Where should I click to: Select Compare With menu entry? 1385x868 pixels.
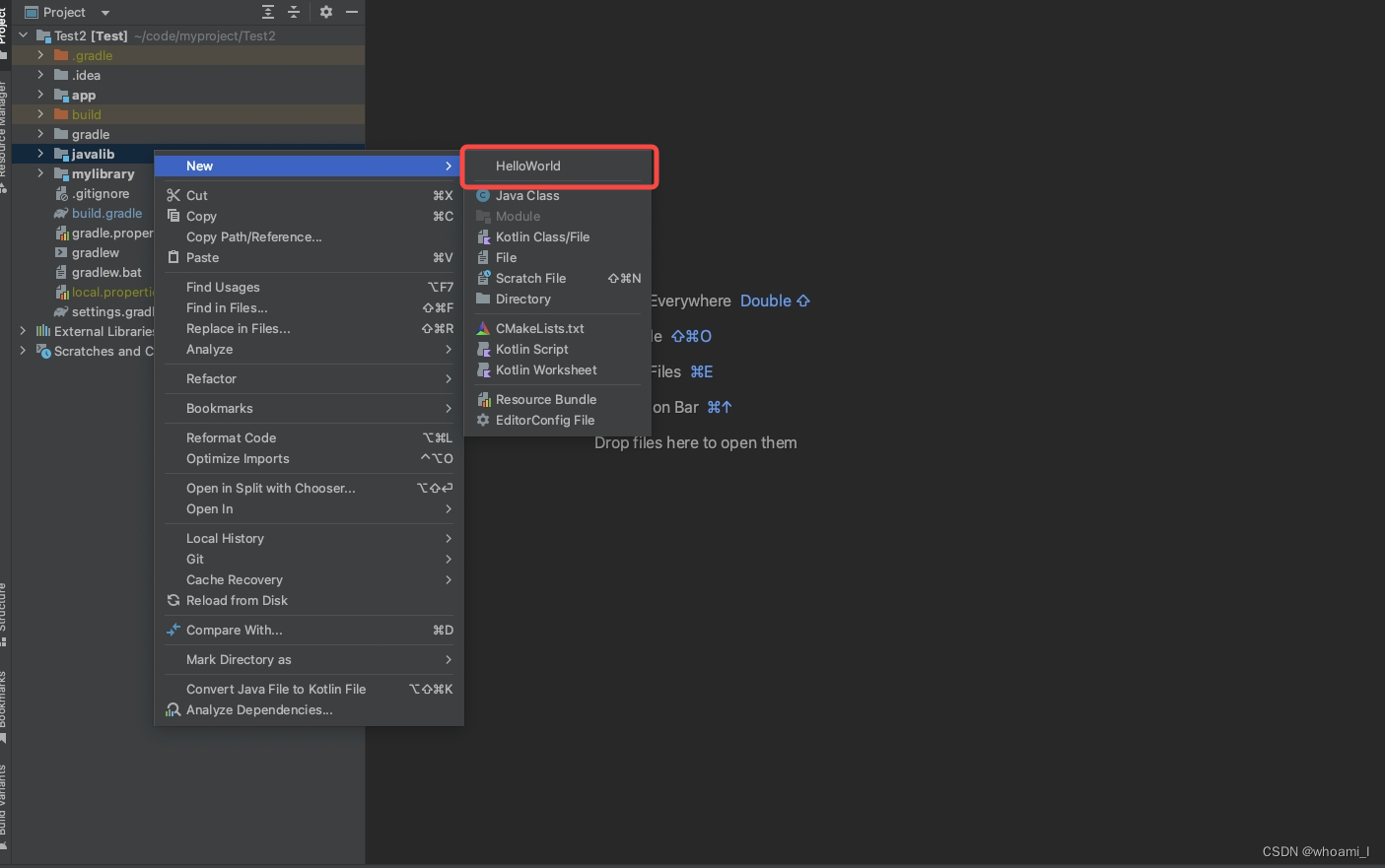pos(310,630)
